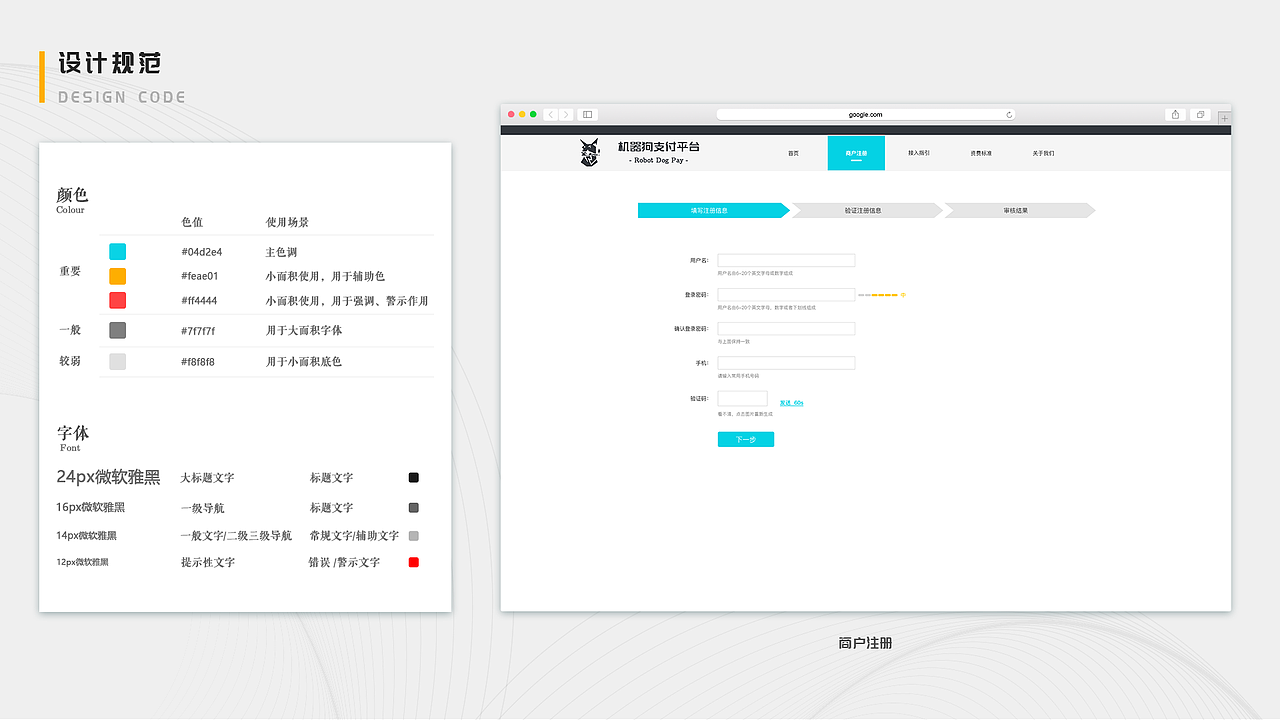Screen dimensions: 1280x720
Task: Click the text 用于小面积底色
Action: coord(304,361)
